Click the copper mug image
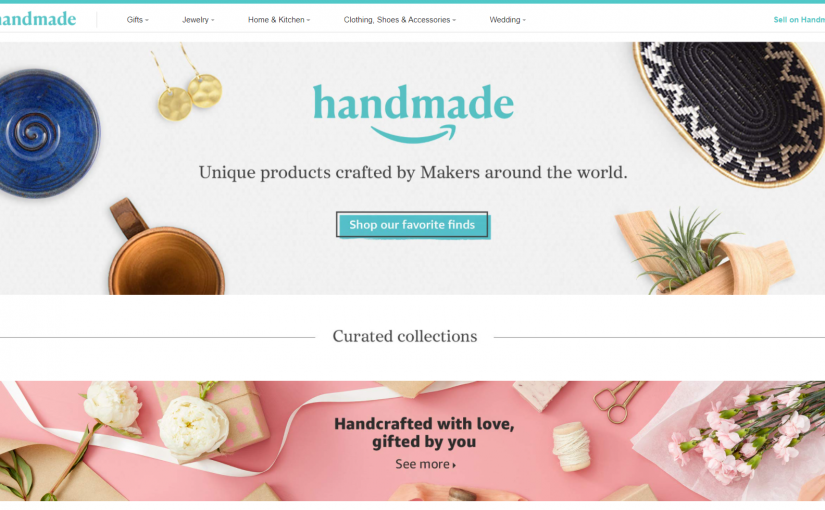The width and height of the screenshot is (825, 510). click(x=163, y=249)
